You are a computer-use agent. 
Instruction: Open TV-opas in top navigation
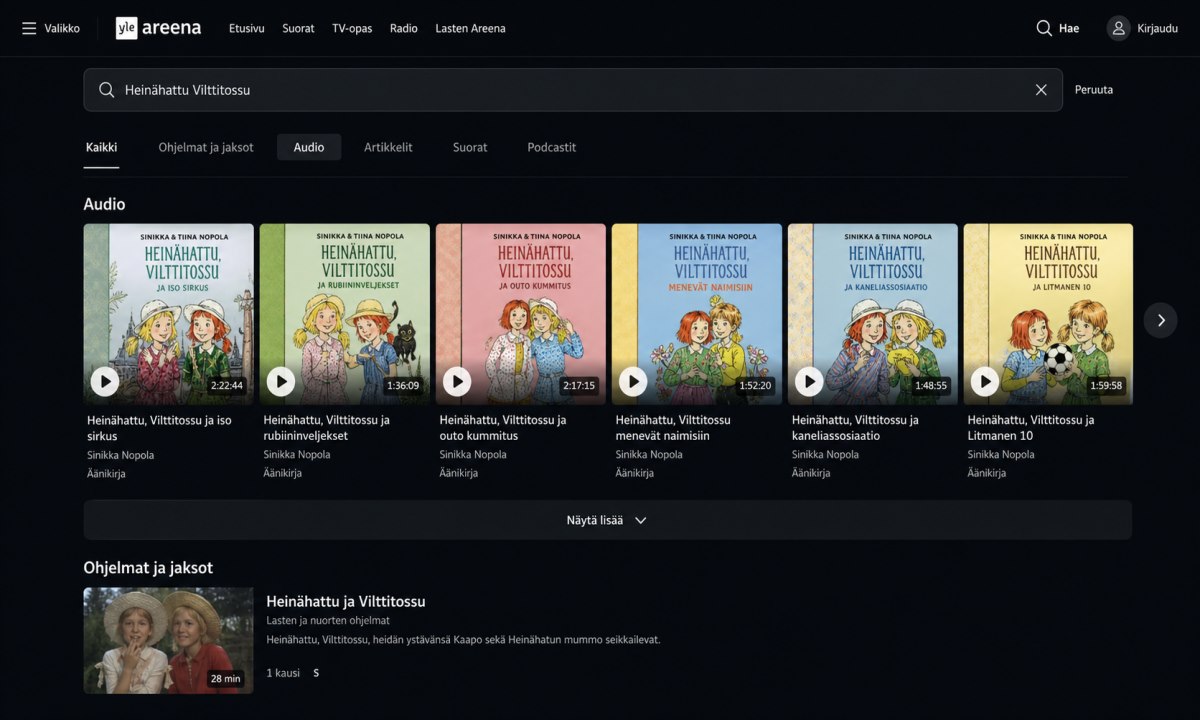click(352, 28)
